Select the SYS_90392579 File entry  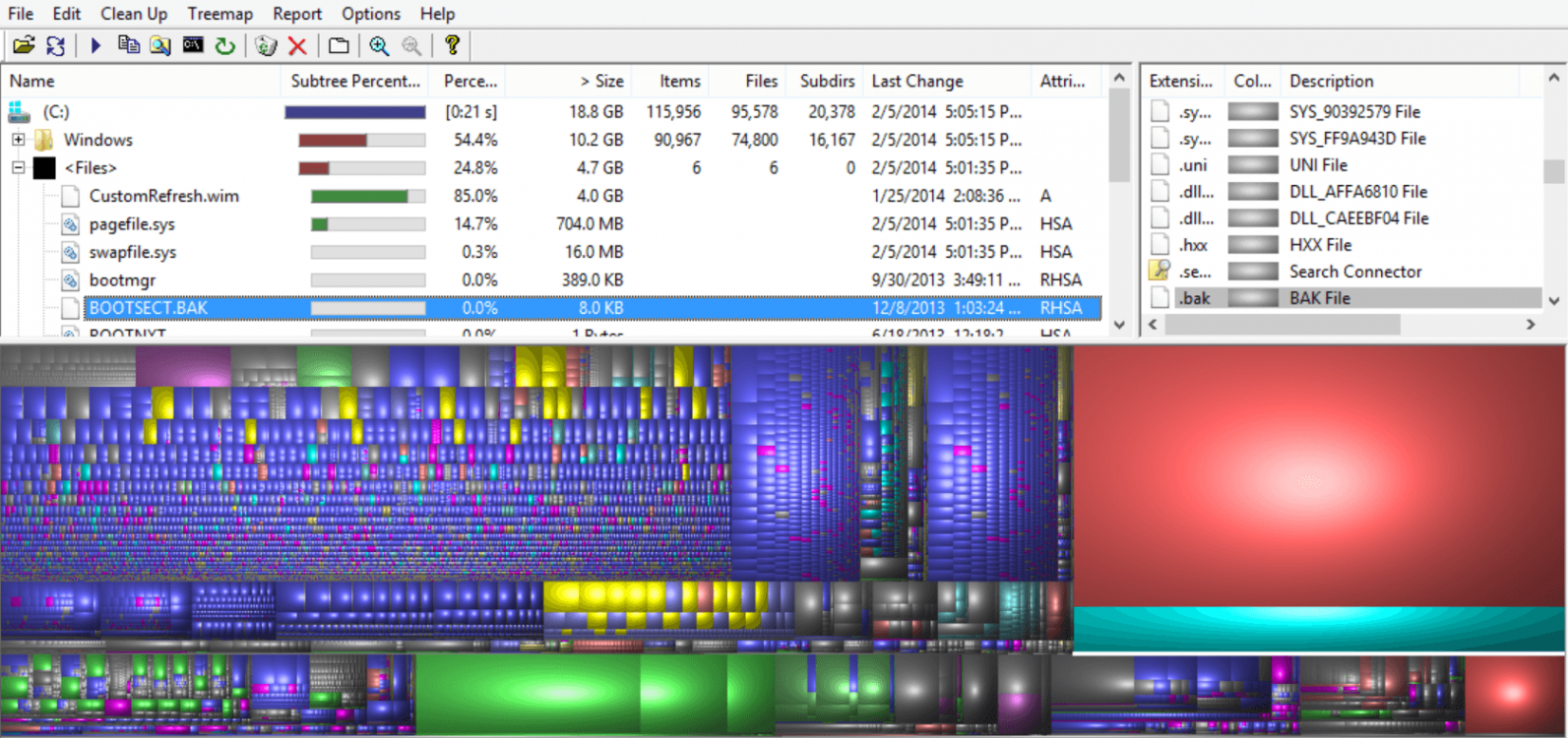(x=1354, y=112)
